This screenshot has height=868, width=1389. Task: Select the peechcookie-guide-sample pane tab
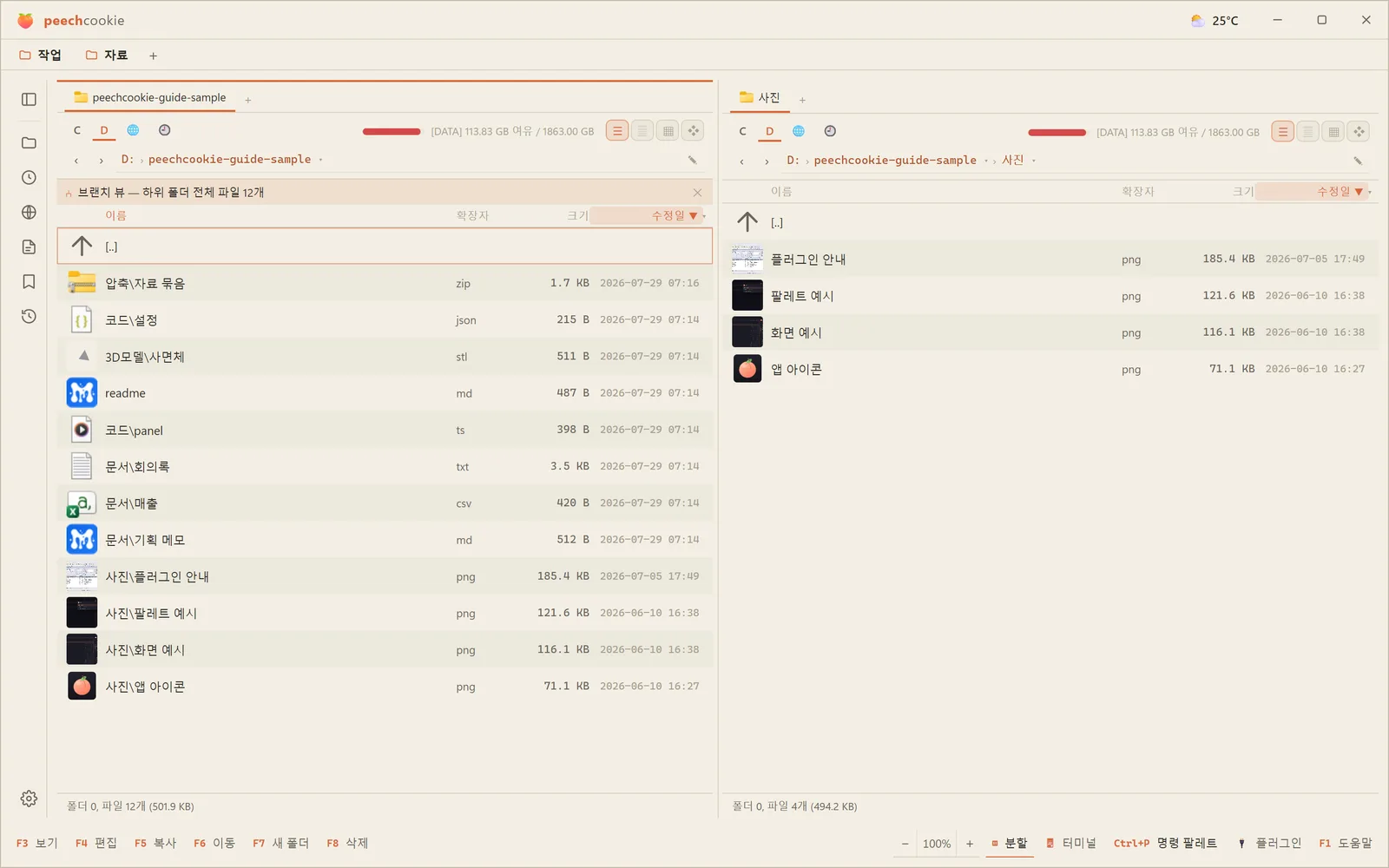[x=150, y=97]
